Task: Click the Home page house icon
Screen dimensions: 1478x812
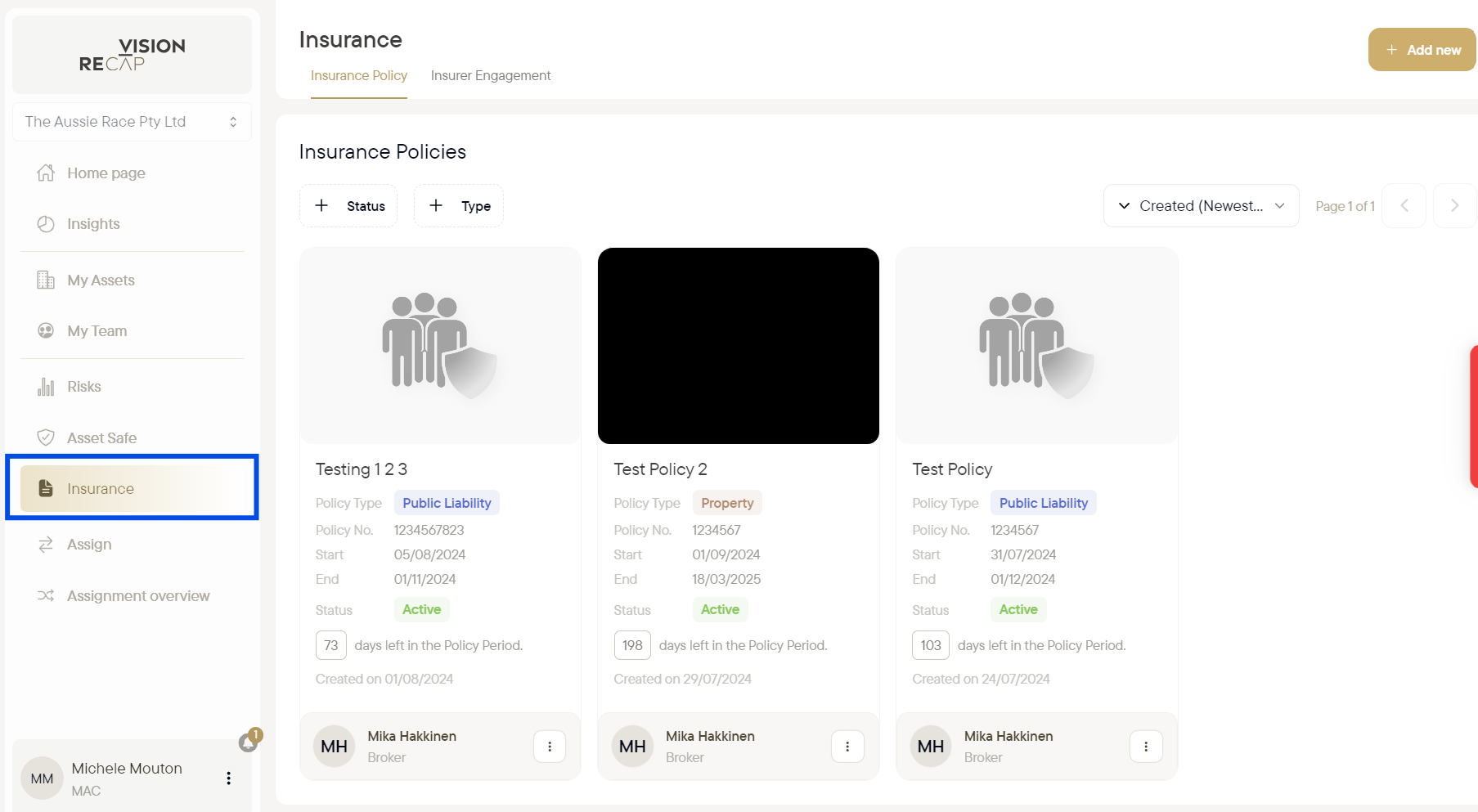Action: pyautogui.click(x=46, y=173)
